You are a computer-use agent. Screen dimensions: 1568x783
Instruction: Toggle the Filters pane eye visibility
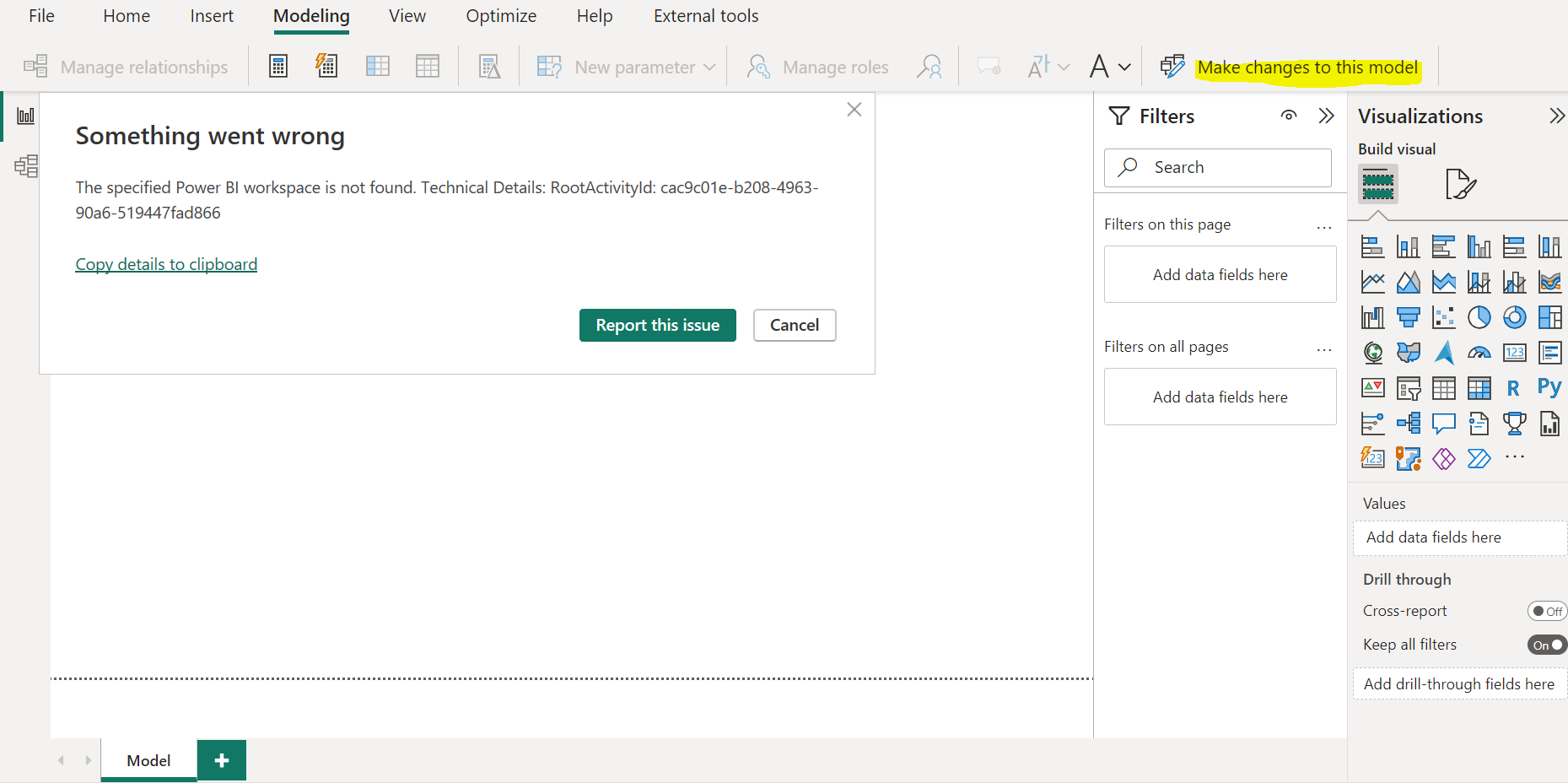(x=1289, y=116)
